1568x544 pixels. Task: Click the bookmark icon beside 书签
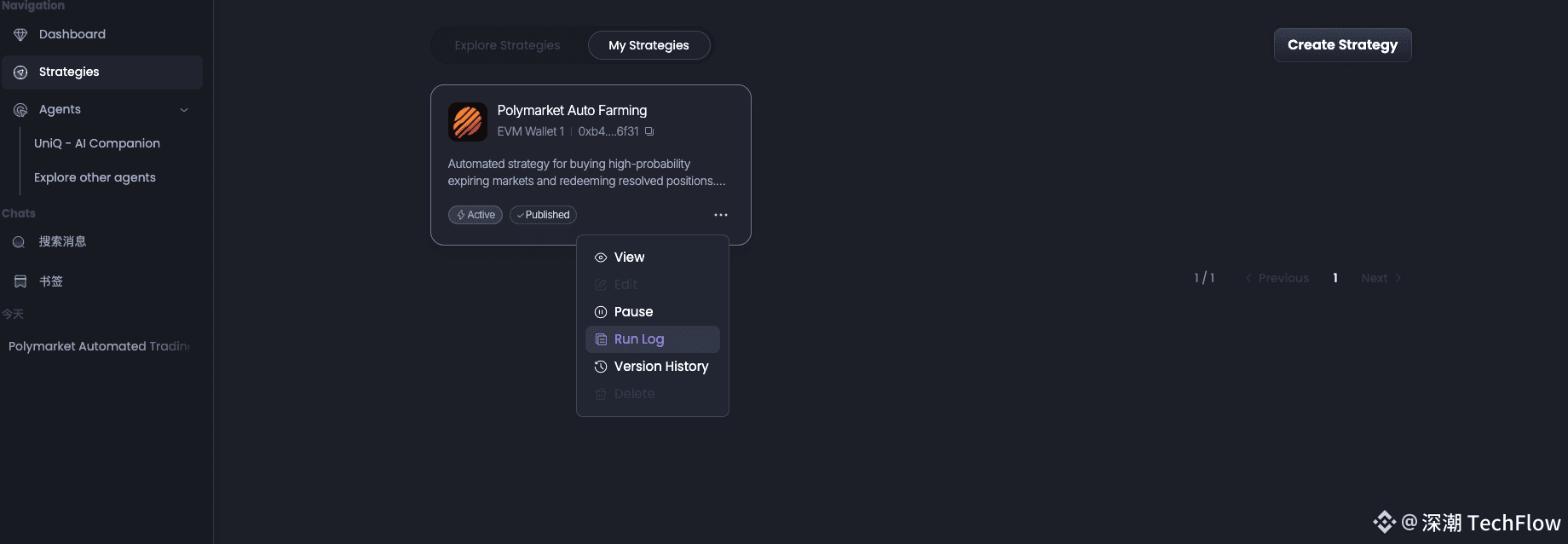click(20, 281)
